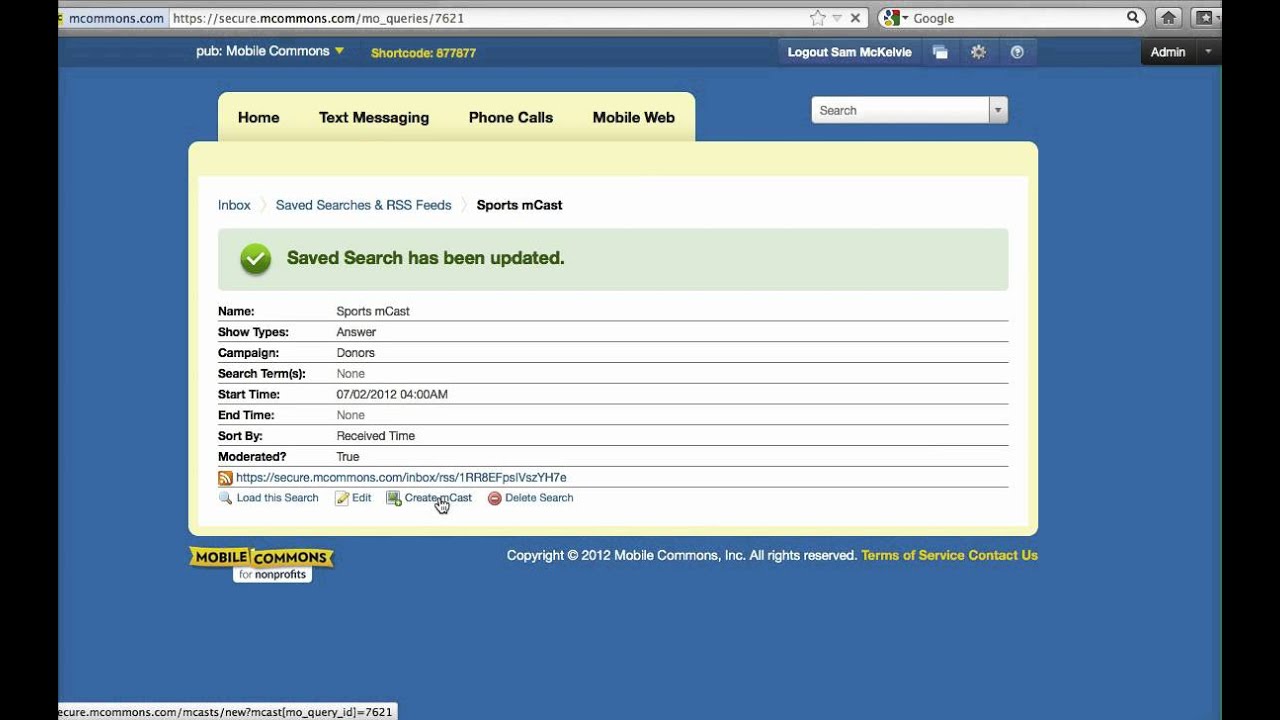Viewport: 1280px width, 720px height.
Task: Click the Delete Search link
Action: pos(539,498)
